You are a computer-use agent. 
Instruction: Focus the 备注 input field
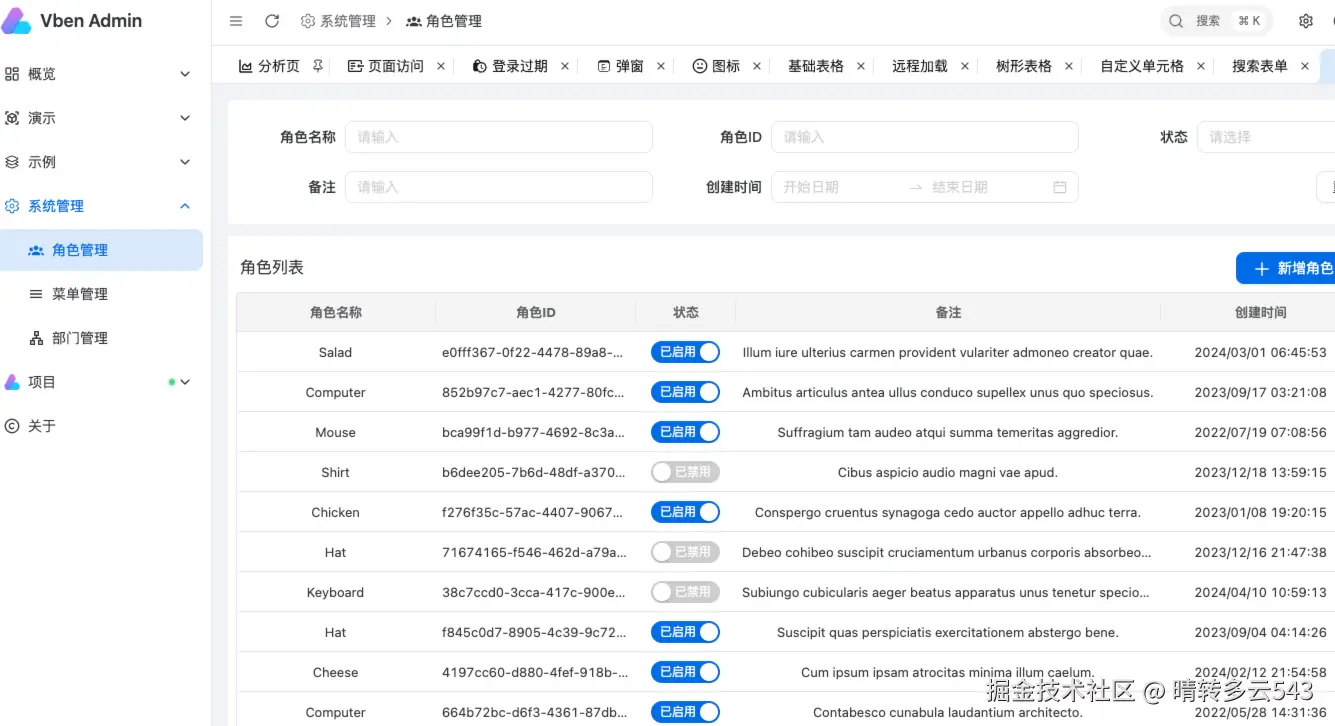(499, 187)
